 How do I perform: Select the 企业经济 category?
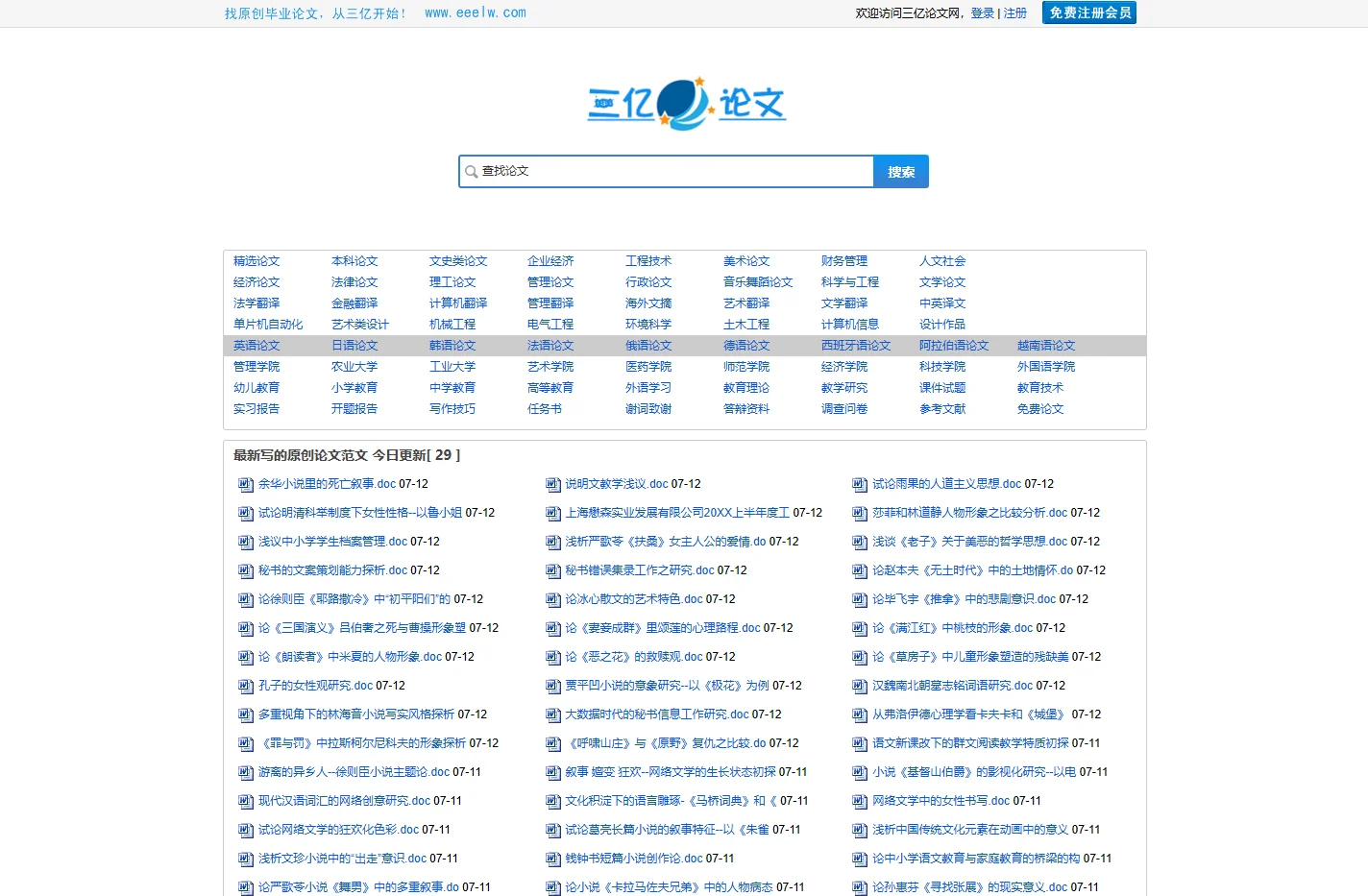point(550,261)
